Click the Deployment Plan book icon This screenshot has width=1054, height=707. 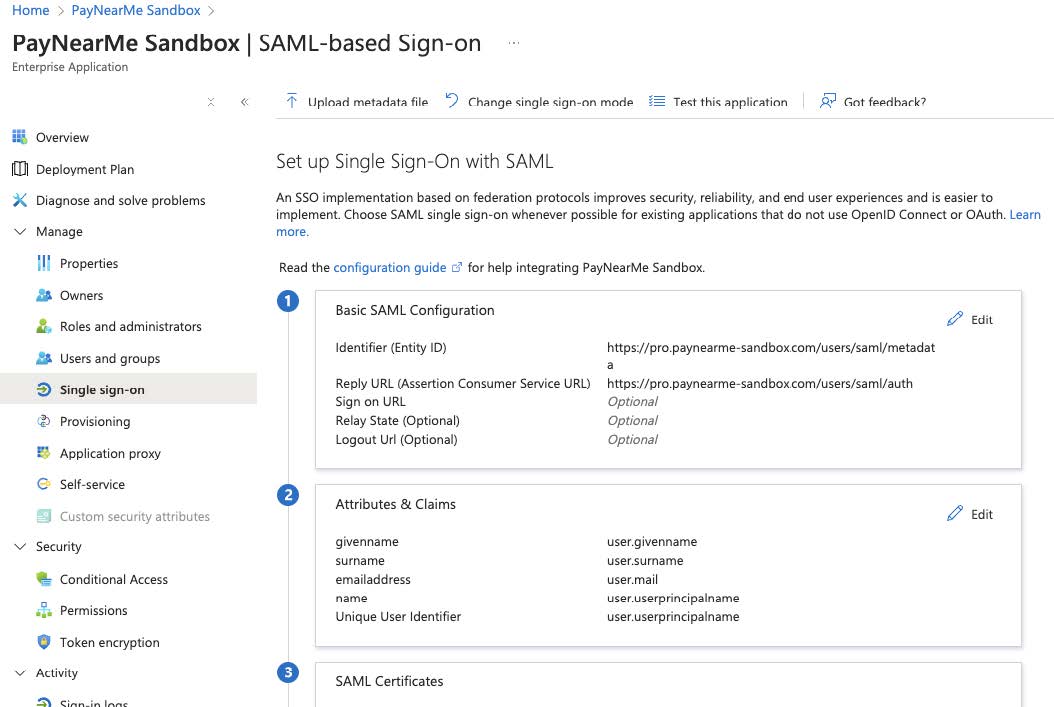(x=19, y=169)
